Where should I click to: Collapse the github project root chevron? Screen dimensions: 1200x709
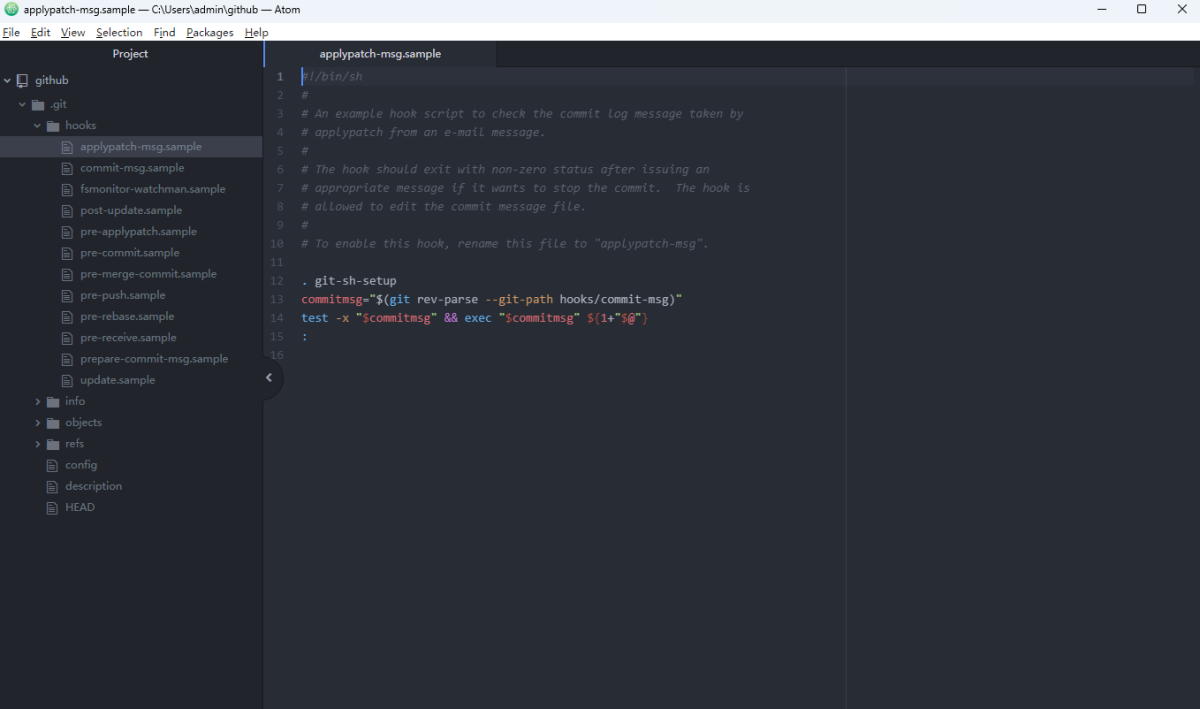pyautogui.click(x=7, y=81)
